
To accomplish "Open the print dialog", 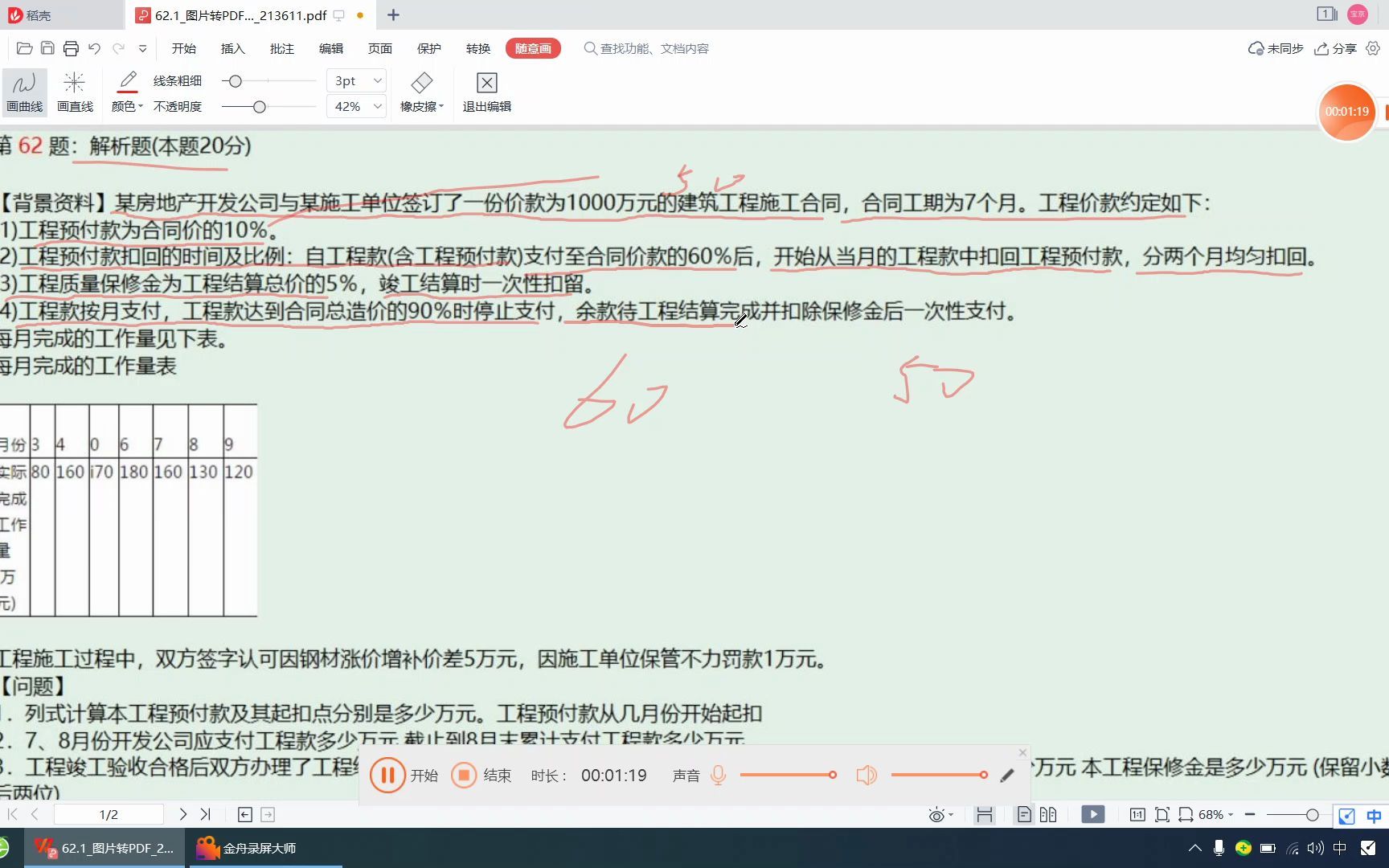I will coord(71,48).
